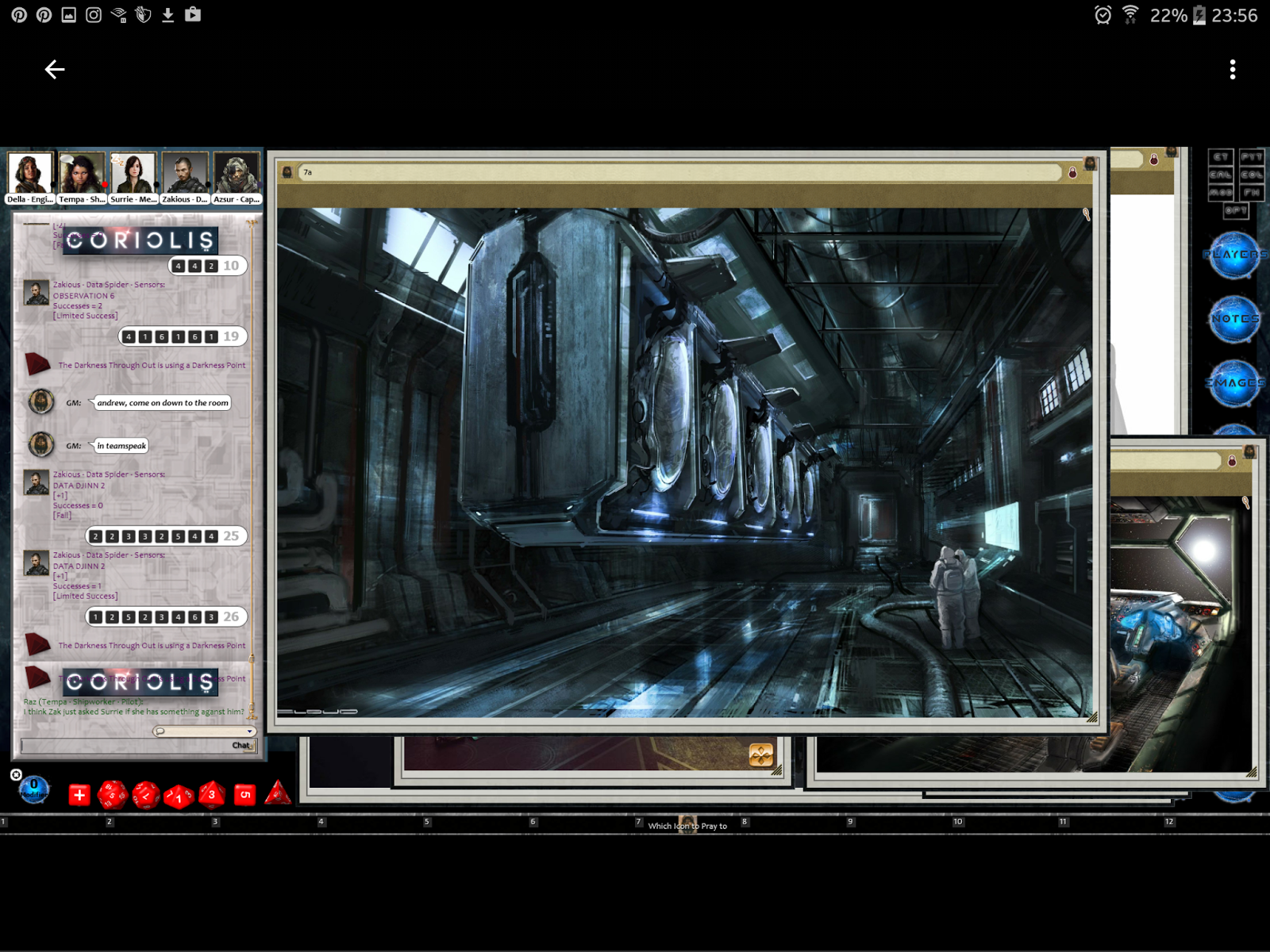
Task: Click Raz message about Zak asking Surrie
Action: [x=134, y=707]
